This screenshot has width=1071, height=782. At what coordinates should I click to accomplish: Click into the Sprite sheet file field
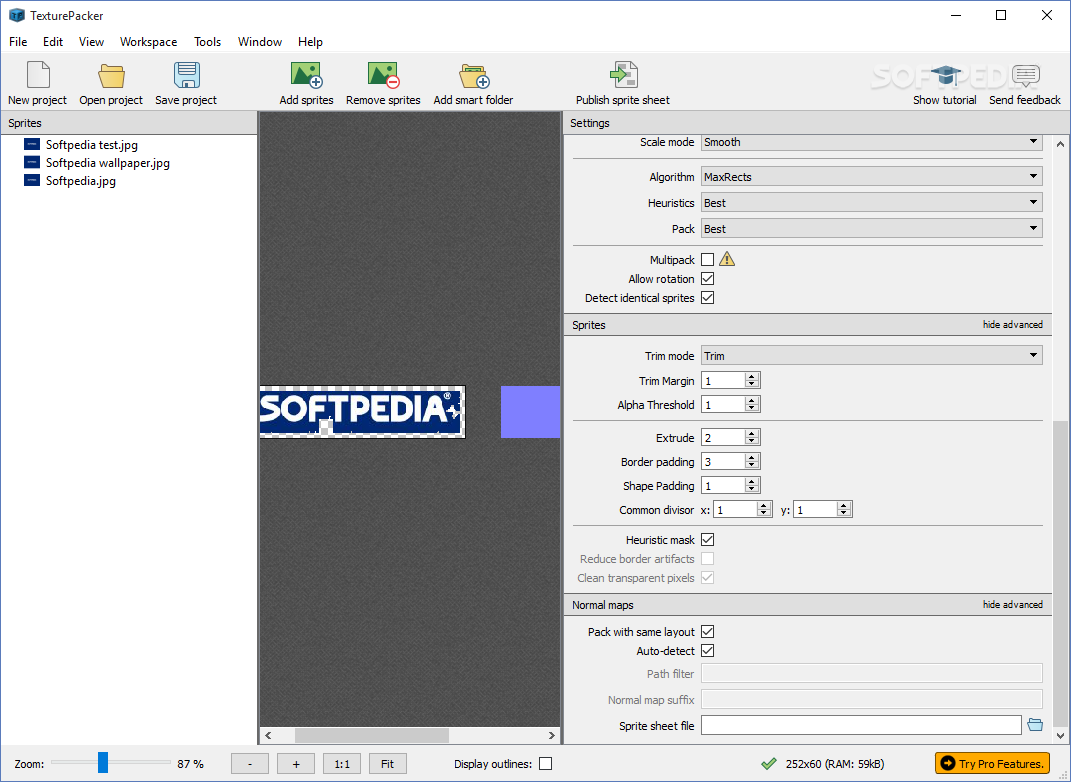coord(861,725)
